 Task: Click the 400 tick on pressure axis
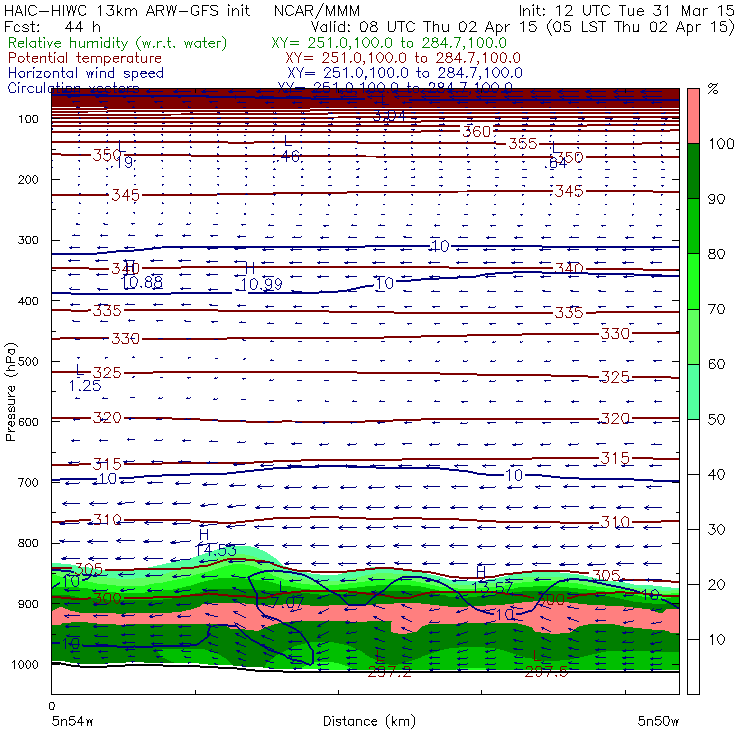tap(28, 301)
